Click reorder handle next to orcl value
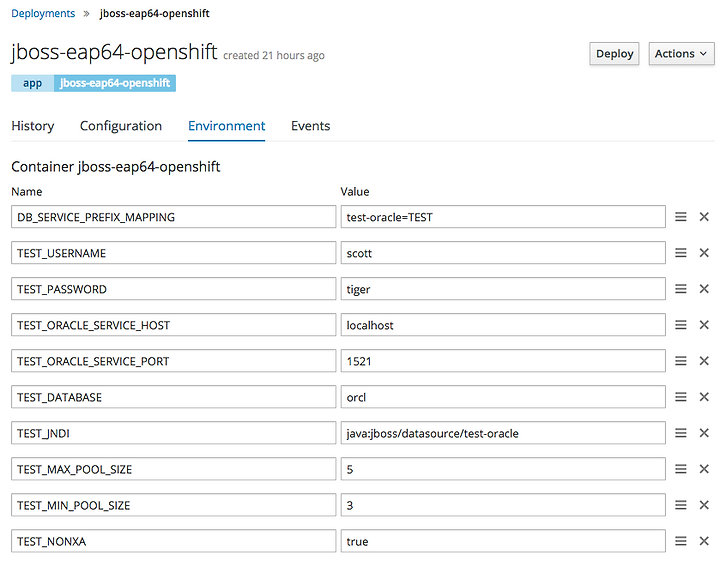 681,397
